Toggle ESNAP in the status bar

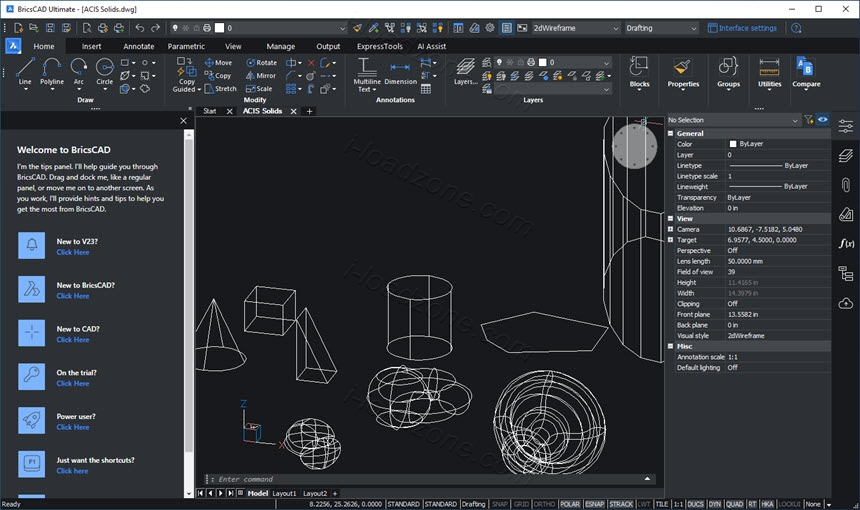coord(595,504)
